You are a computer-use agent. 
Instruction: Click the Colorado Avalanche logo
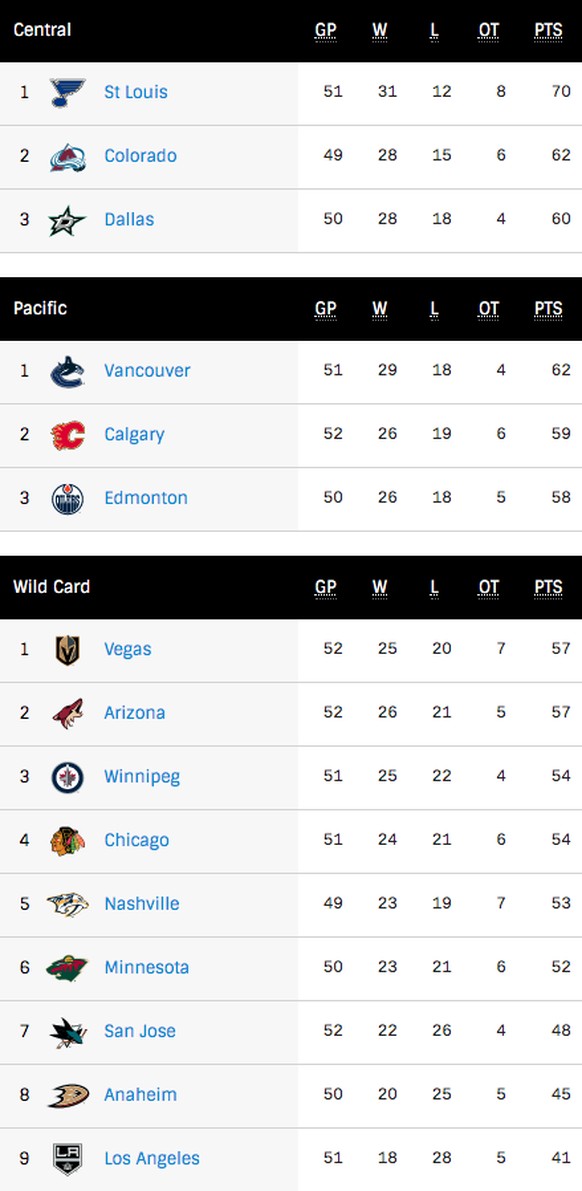(x=68, y=156)
